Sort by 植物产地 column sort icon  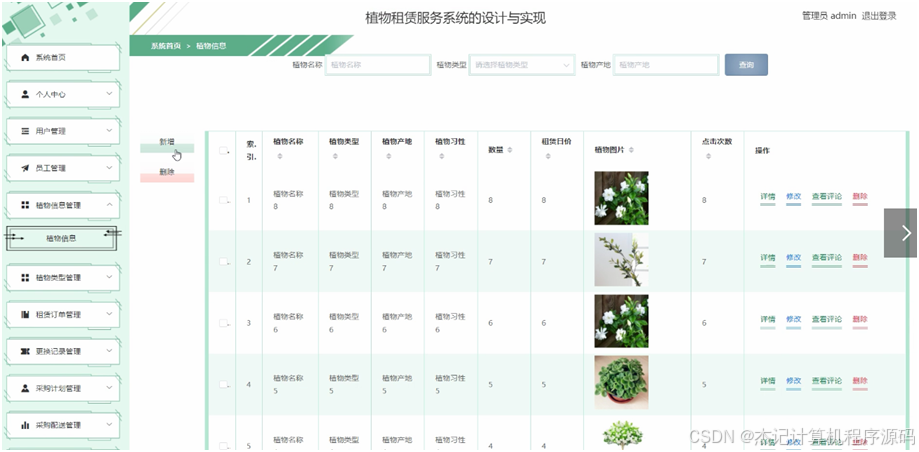click(389, 156)
